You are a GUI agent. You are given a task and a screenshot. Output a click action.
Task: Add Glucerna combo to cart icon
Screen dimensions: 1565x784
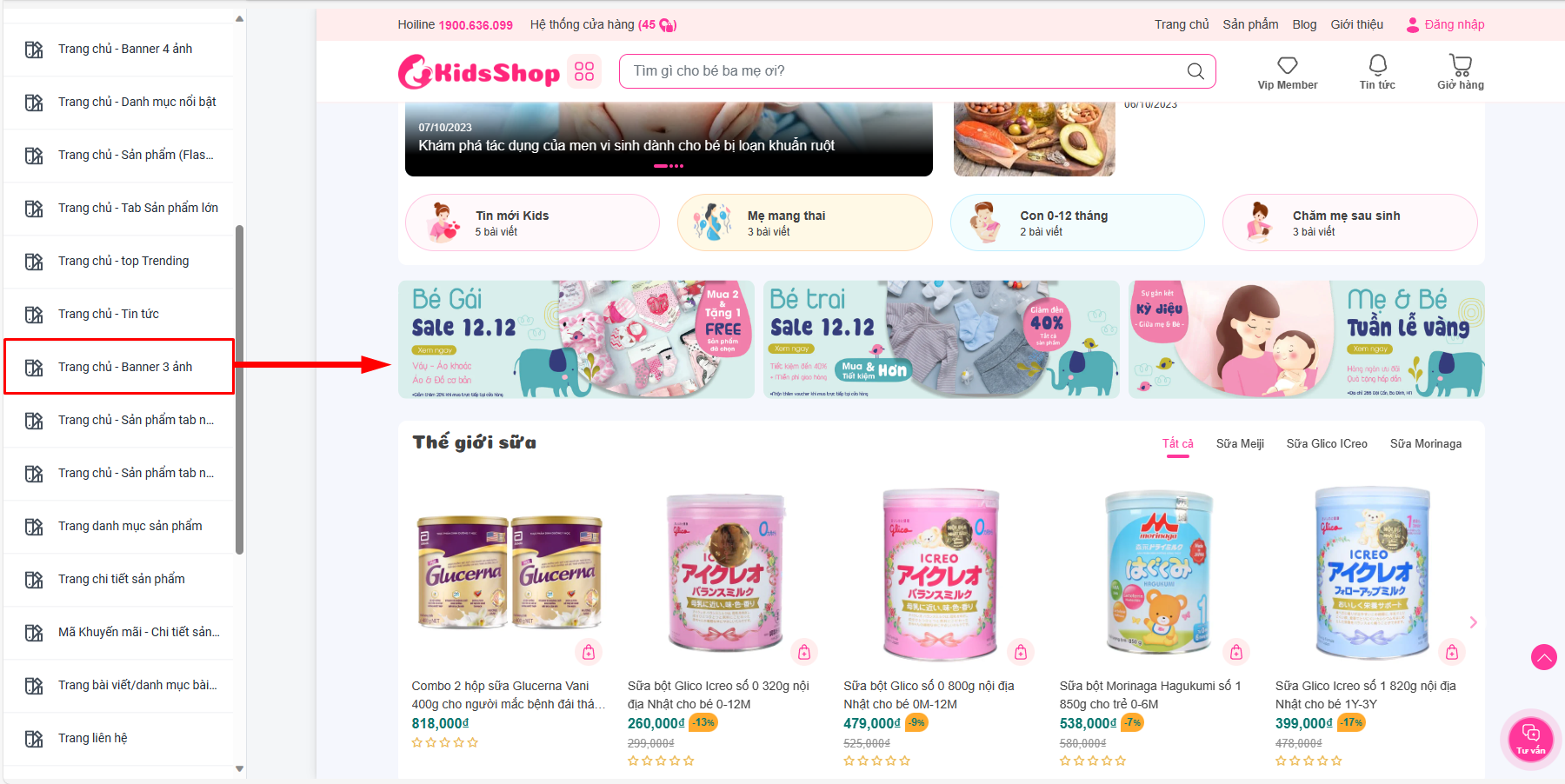coord(589,652)
